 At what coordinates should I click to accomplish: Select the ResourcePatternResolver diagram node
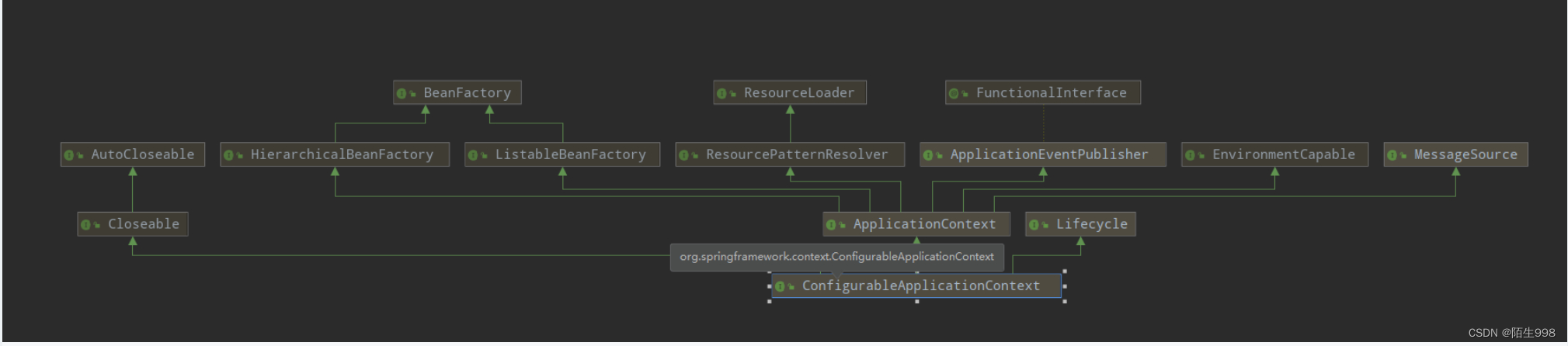(x=790, y=154)
